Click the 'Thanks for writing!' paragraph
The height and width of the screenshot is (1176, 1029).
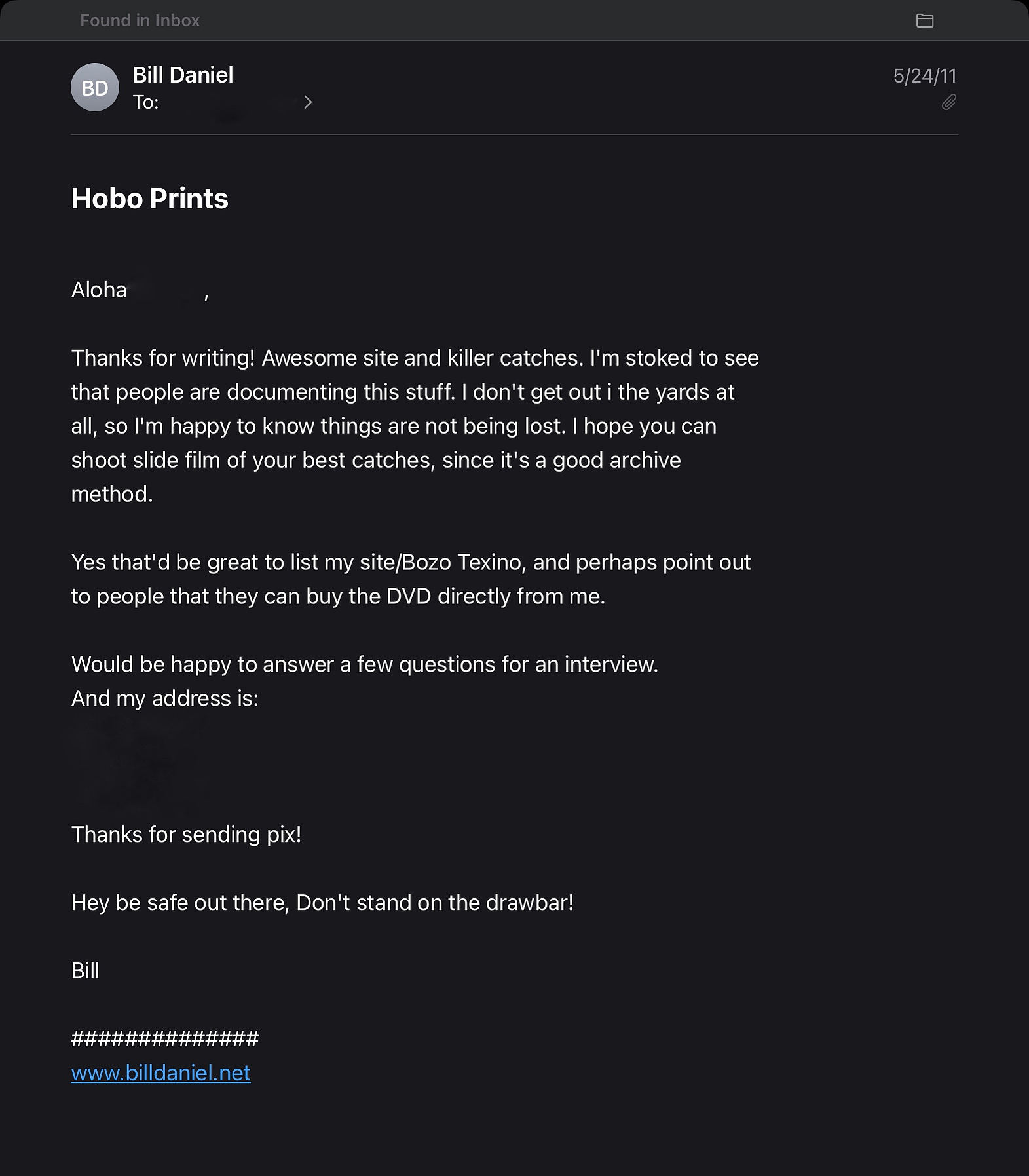(415, 426)
